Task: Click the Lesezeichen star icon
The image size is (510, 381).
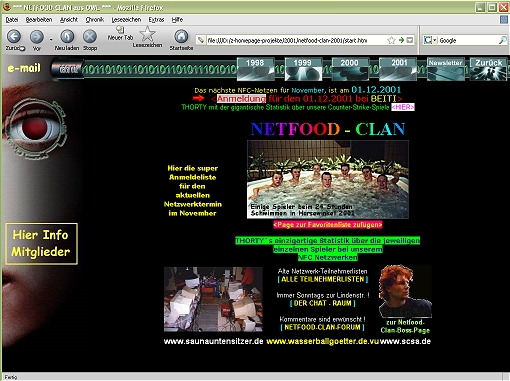Action: click(147, 34)
